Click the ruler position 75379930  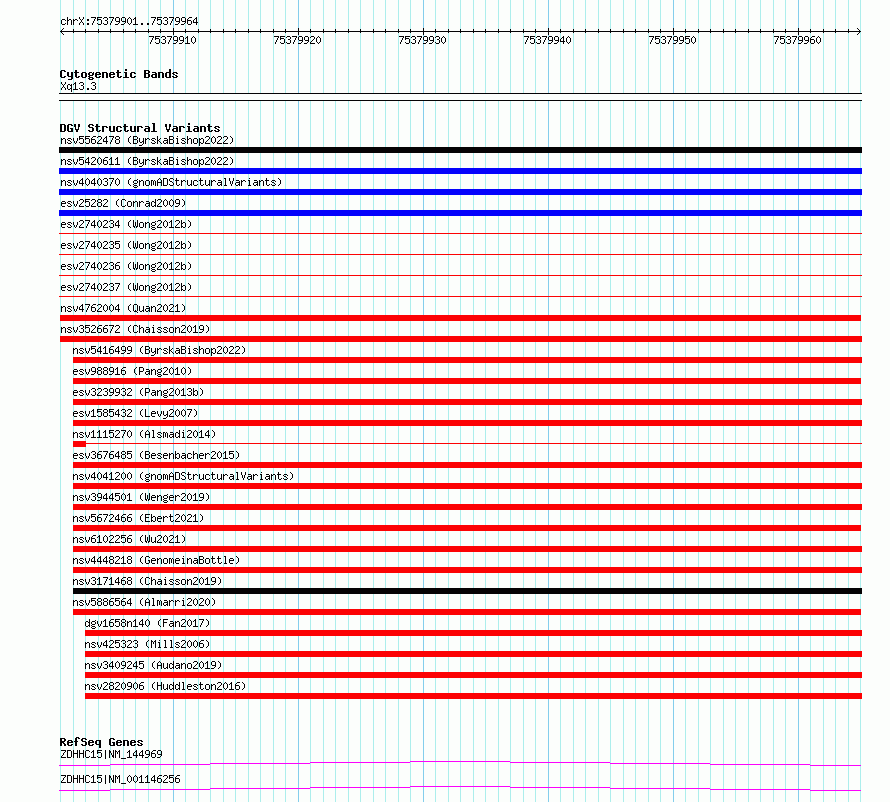[x=422, y=40]
